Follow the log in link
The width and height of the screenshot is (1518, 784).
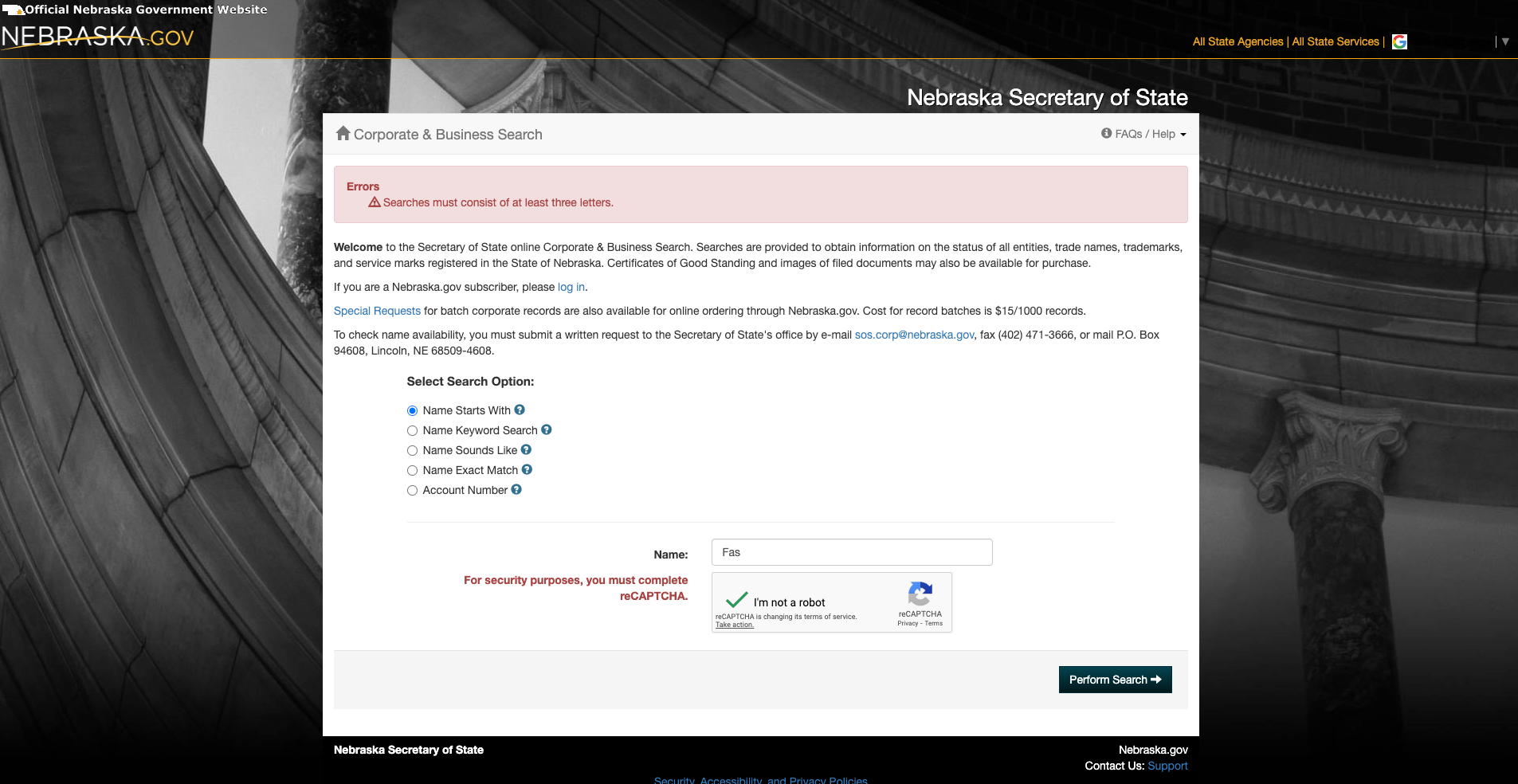click(571, 287)
